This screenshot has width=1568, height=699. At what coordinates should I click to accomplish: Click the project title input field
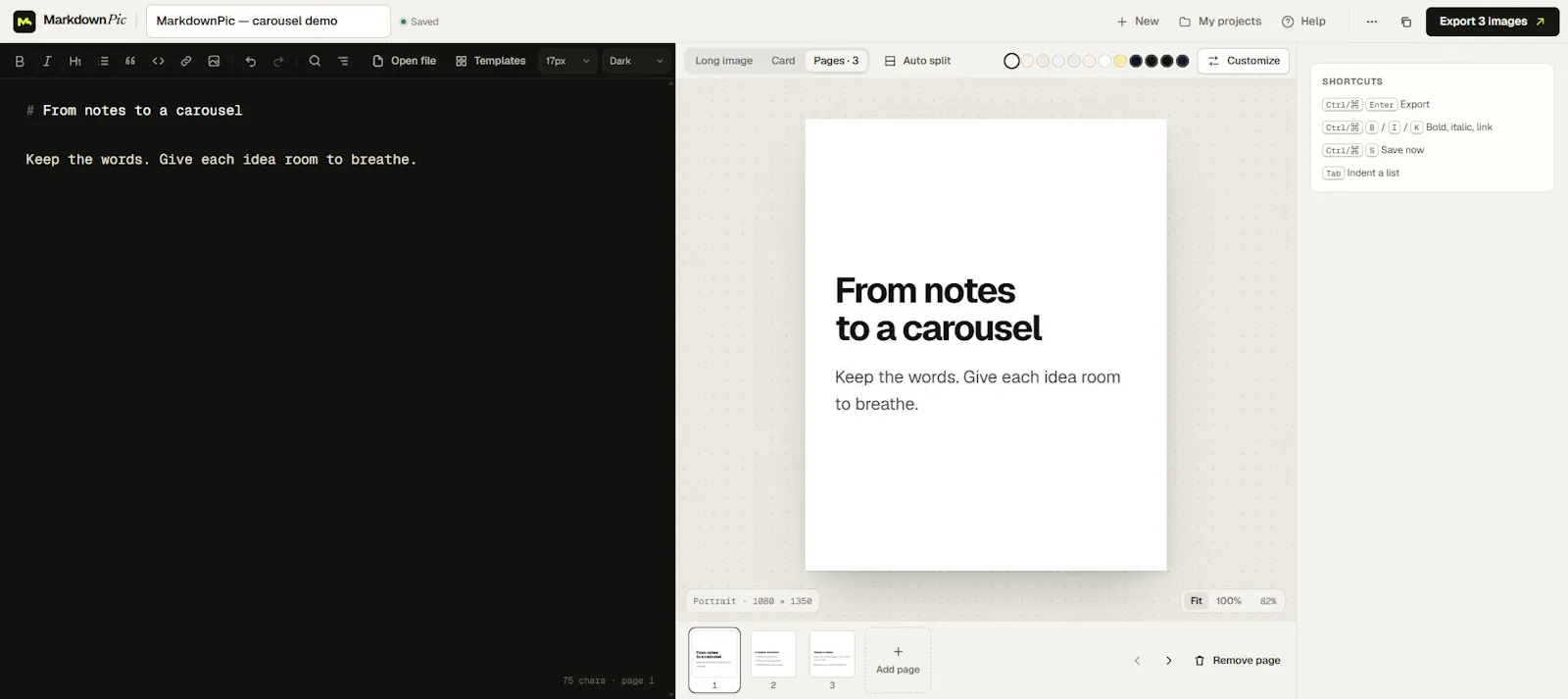point(269,22)
